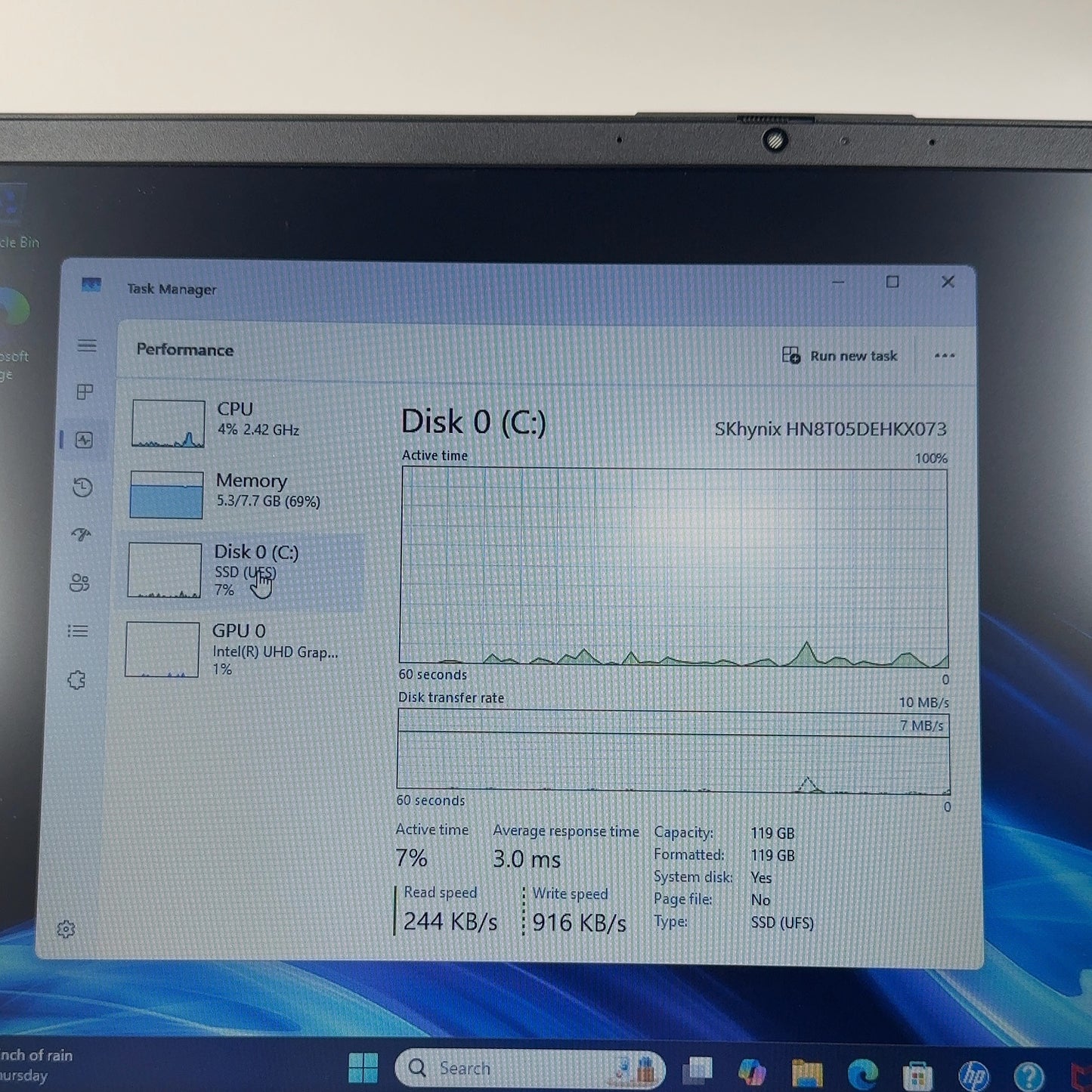This screenshot has width=1092, height=1092.
Task: Open Task View from the taskbar
Action: (x=698, y=1069)
